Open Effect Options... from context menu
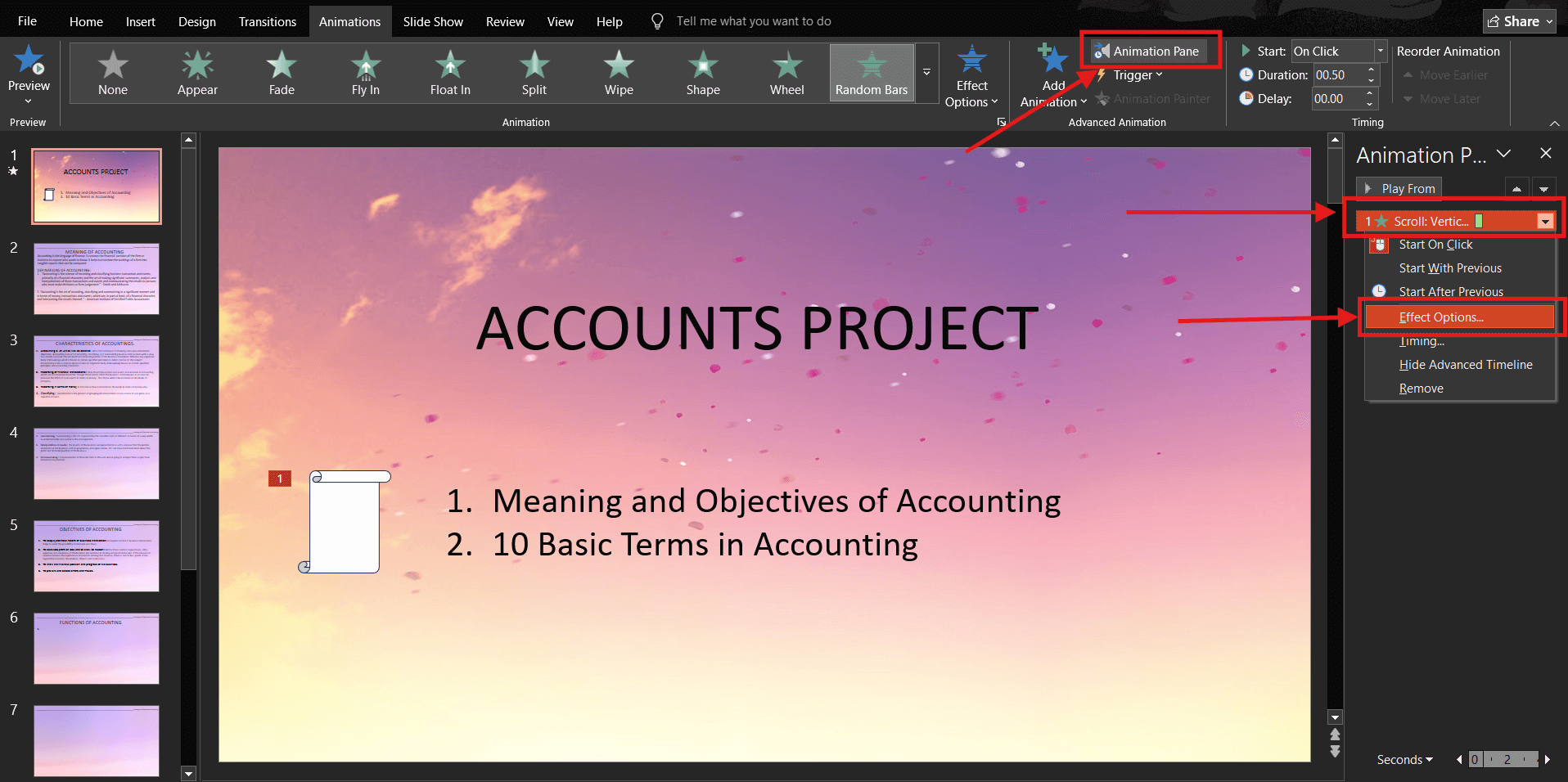 pyautogui.click(x=1460, y=317)
